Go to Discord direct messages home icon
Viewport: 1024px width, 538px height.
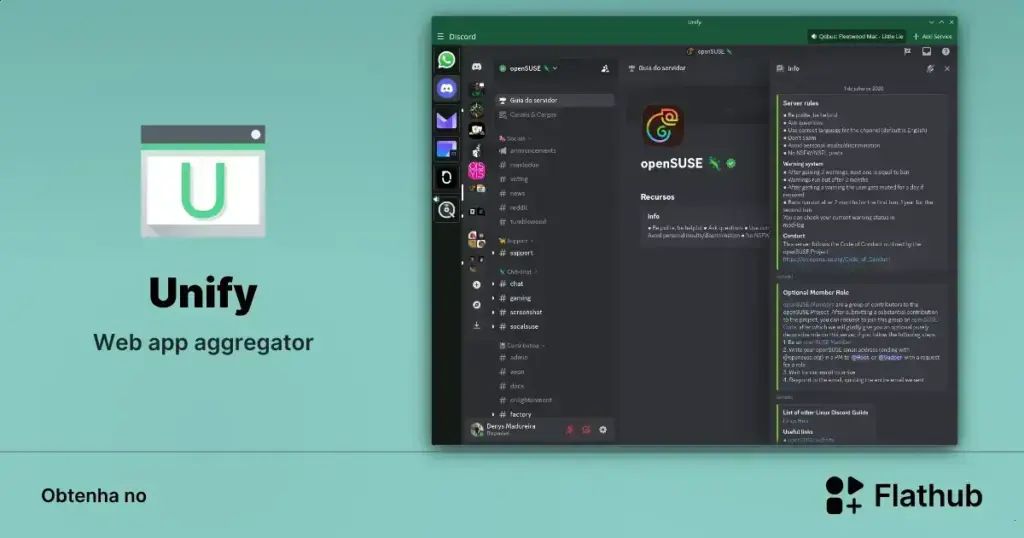(x=477, y=67)
